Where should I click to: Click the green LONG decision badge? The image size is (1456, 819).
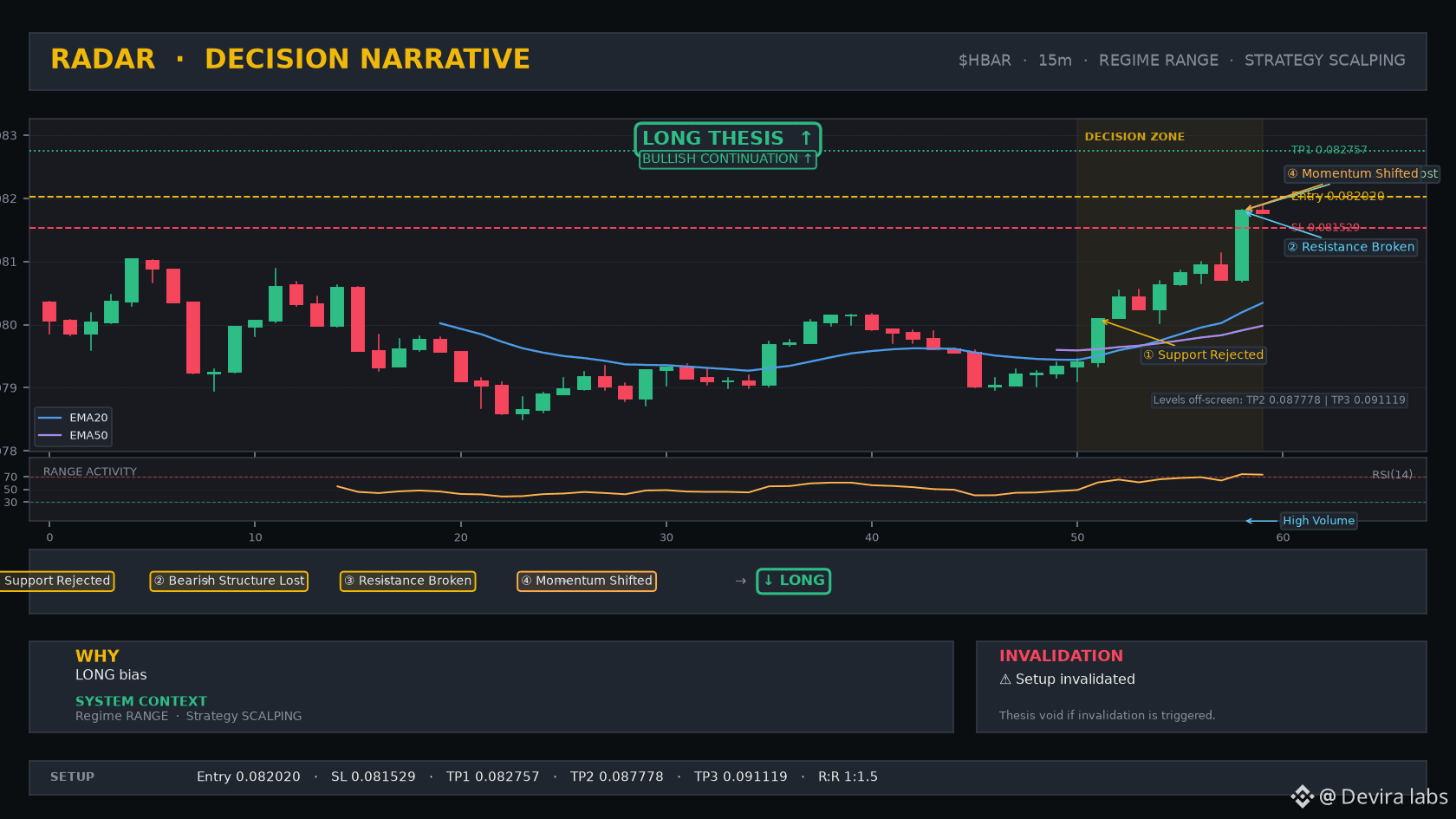tap(794, 581)
